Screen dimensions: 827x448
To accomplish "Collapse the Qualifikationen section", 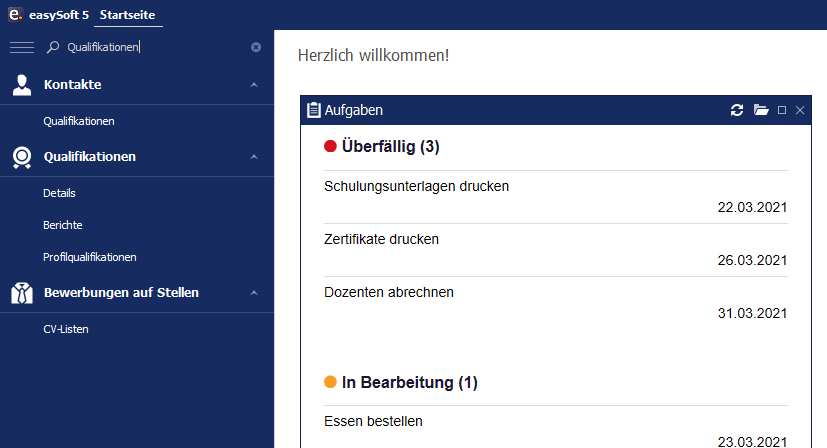I will click(254, 157).
